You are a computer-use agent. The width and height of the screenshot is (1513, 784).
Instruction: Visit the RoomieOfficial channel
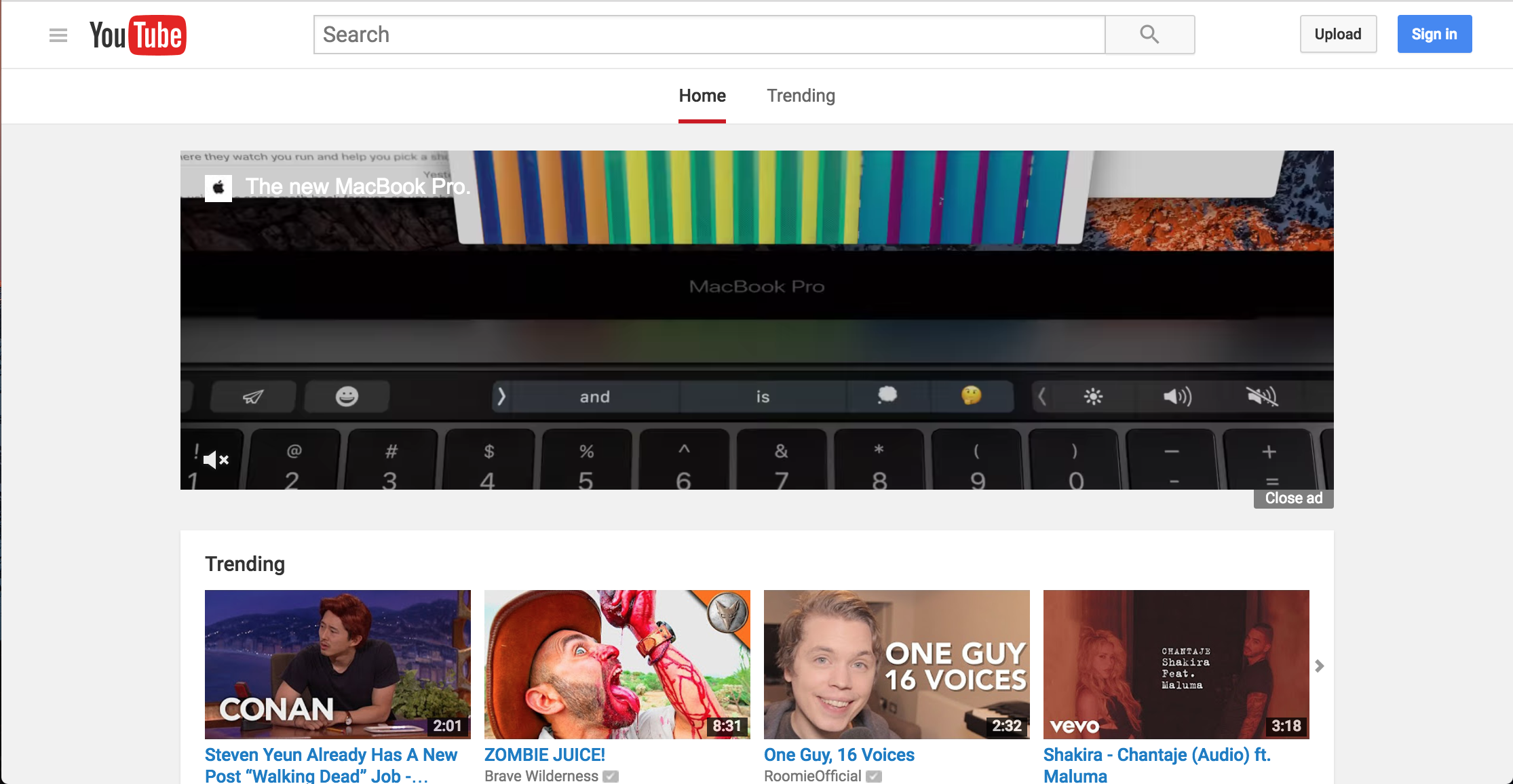[x=813, y=776]
